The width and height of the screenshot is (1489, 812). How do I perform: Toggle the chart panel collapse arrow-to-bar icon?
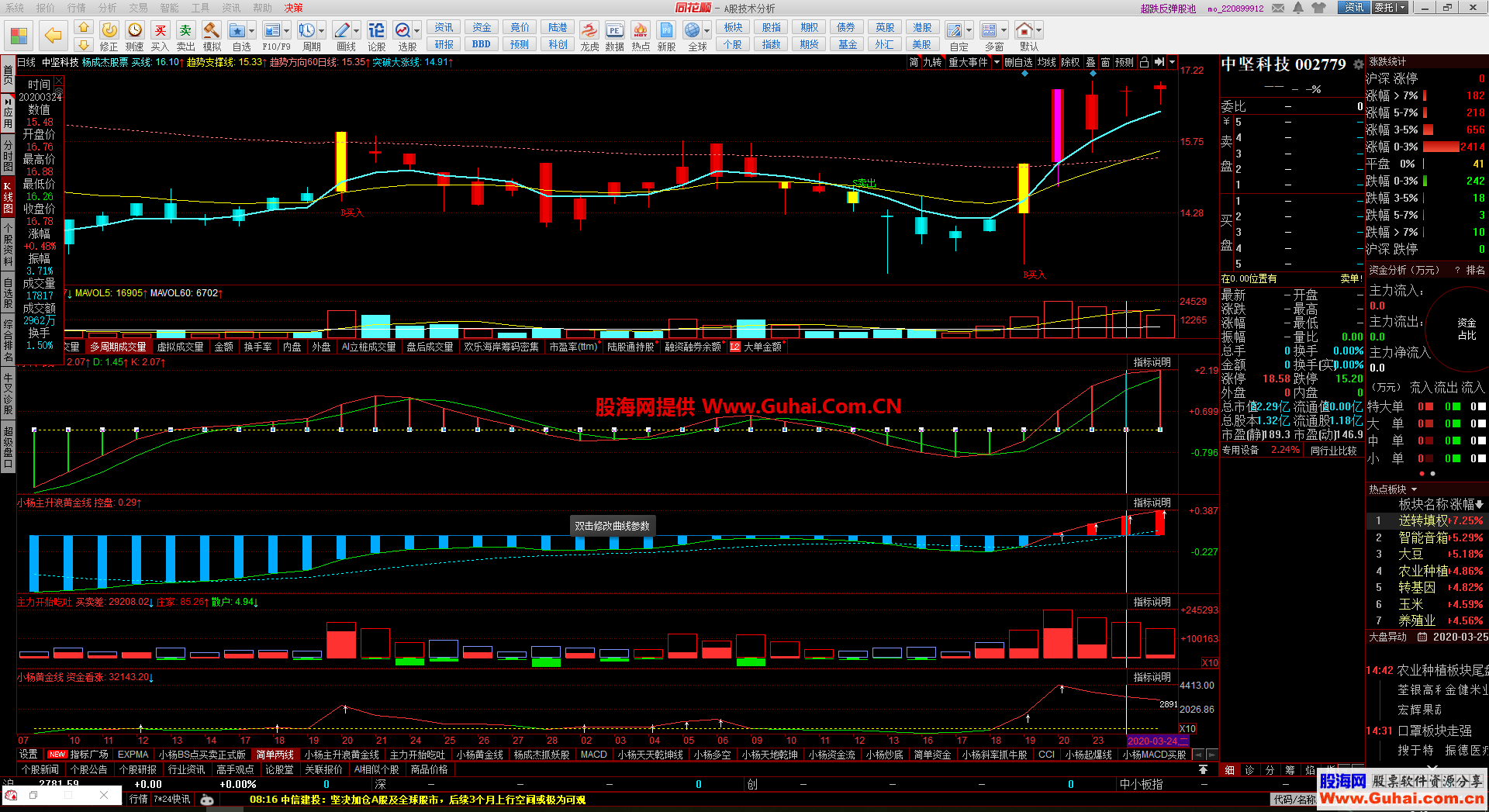(1159, 62)
